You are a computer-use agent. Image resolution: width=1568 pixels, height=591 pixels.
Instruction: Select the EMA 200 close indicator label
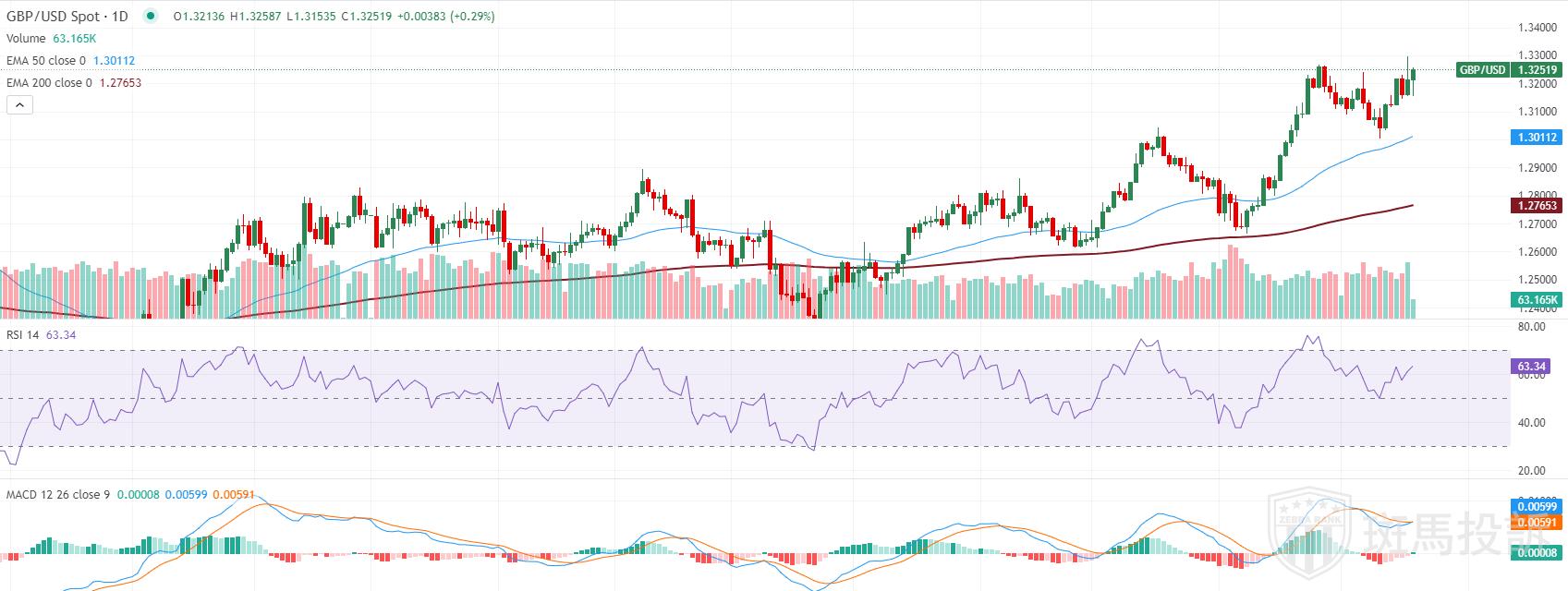pos(49,82)
